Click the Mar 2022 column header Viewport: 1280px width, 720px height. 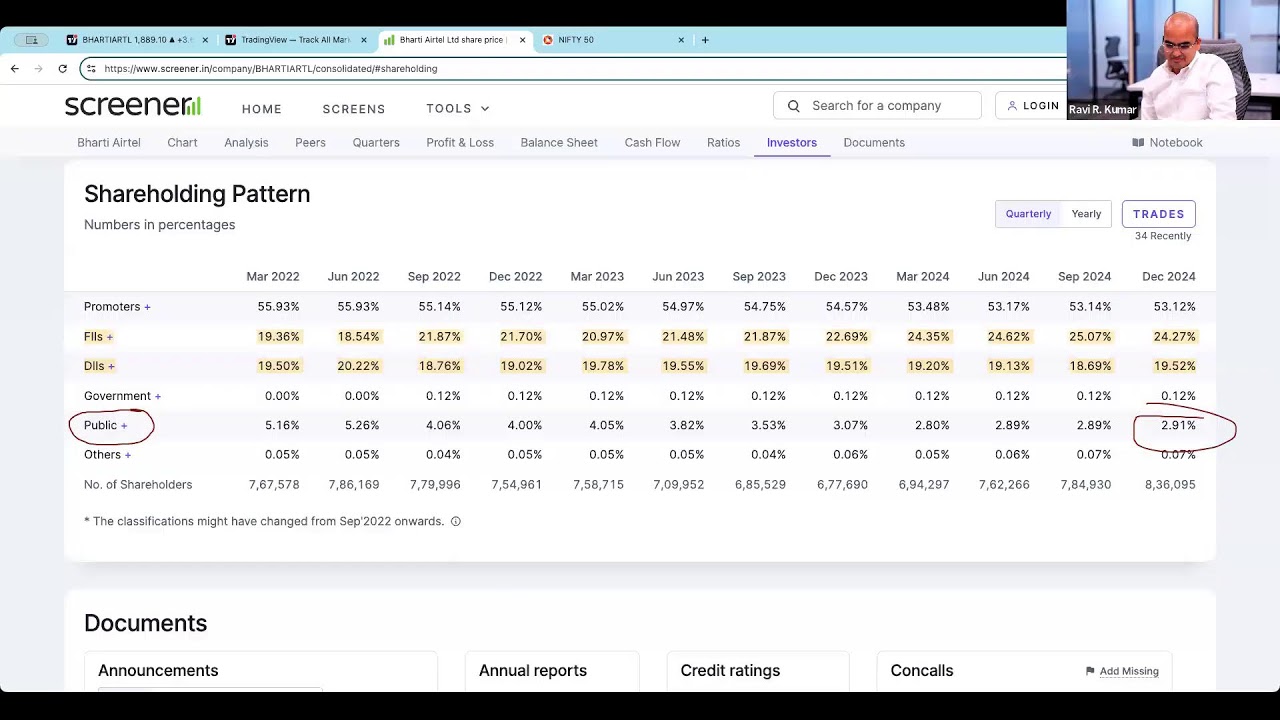coord(272,277)
